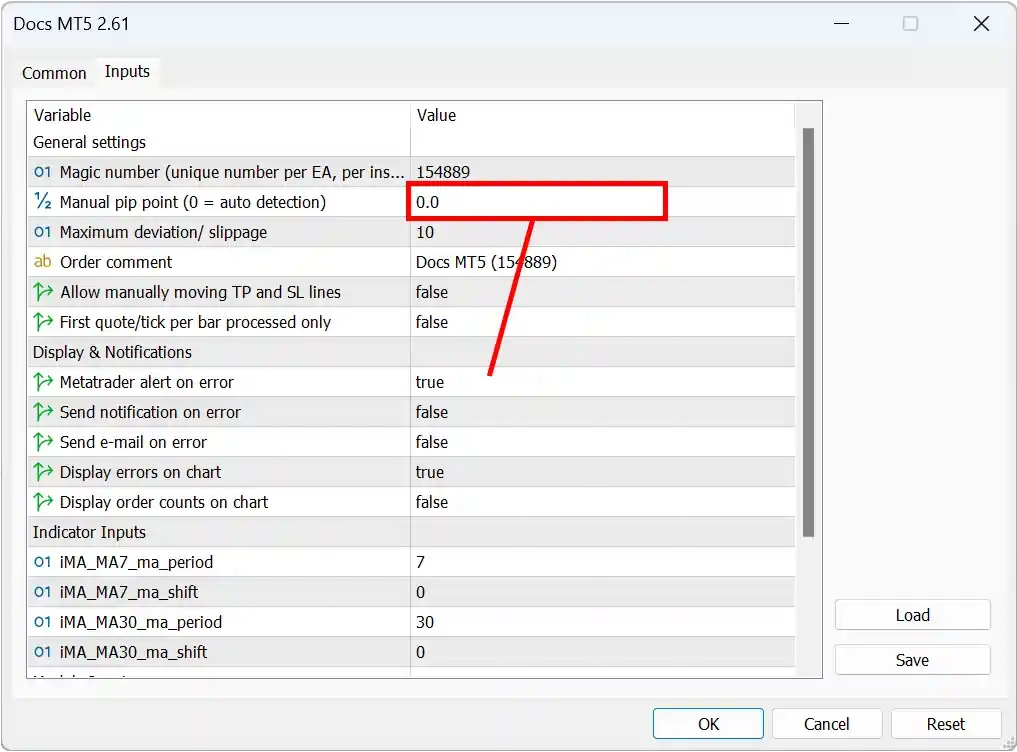This screenshot has width=1017, height=752.
Task: Switch to the Common tab
Action: coord(54,73)
